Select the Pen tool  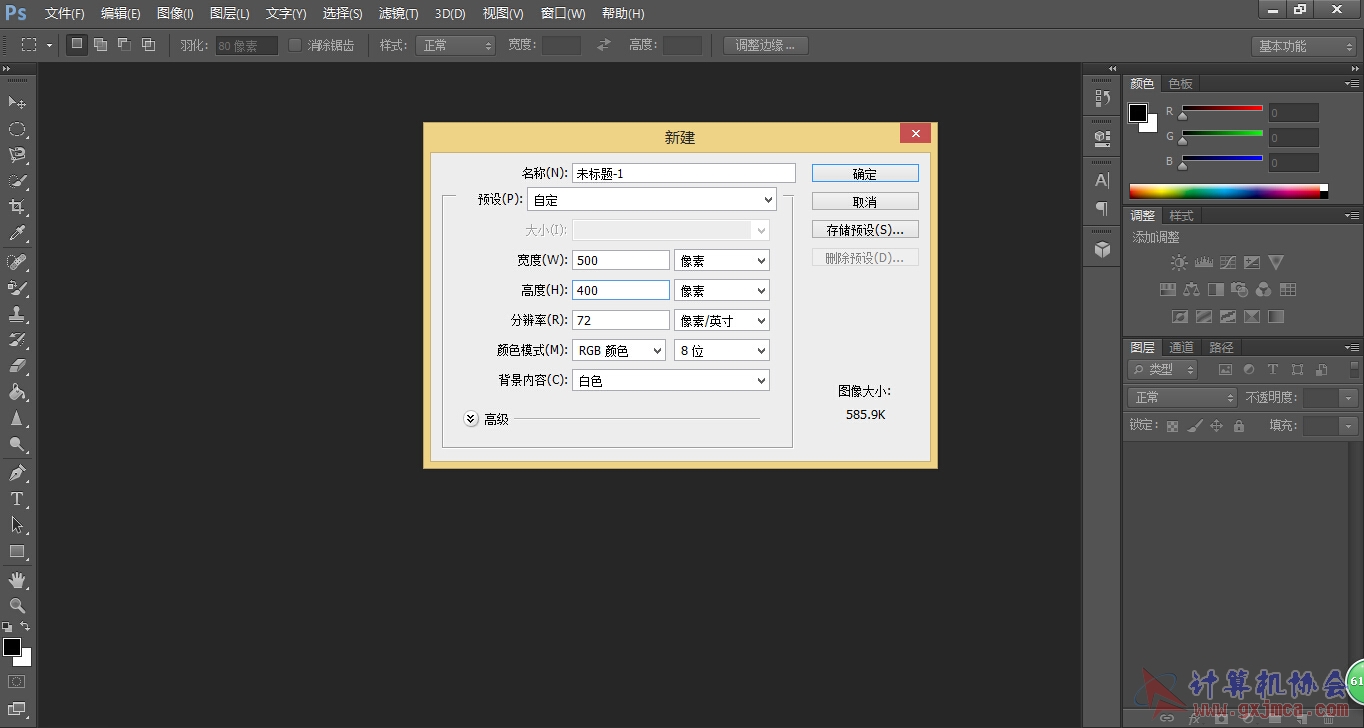tap(17, 473)
